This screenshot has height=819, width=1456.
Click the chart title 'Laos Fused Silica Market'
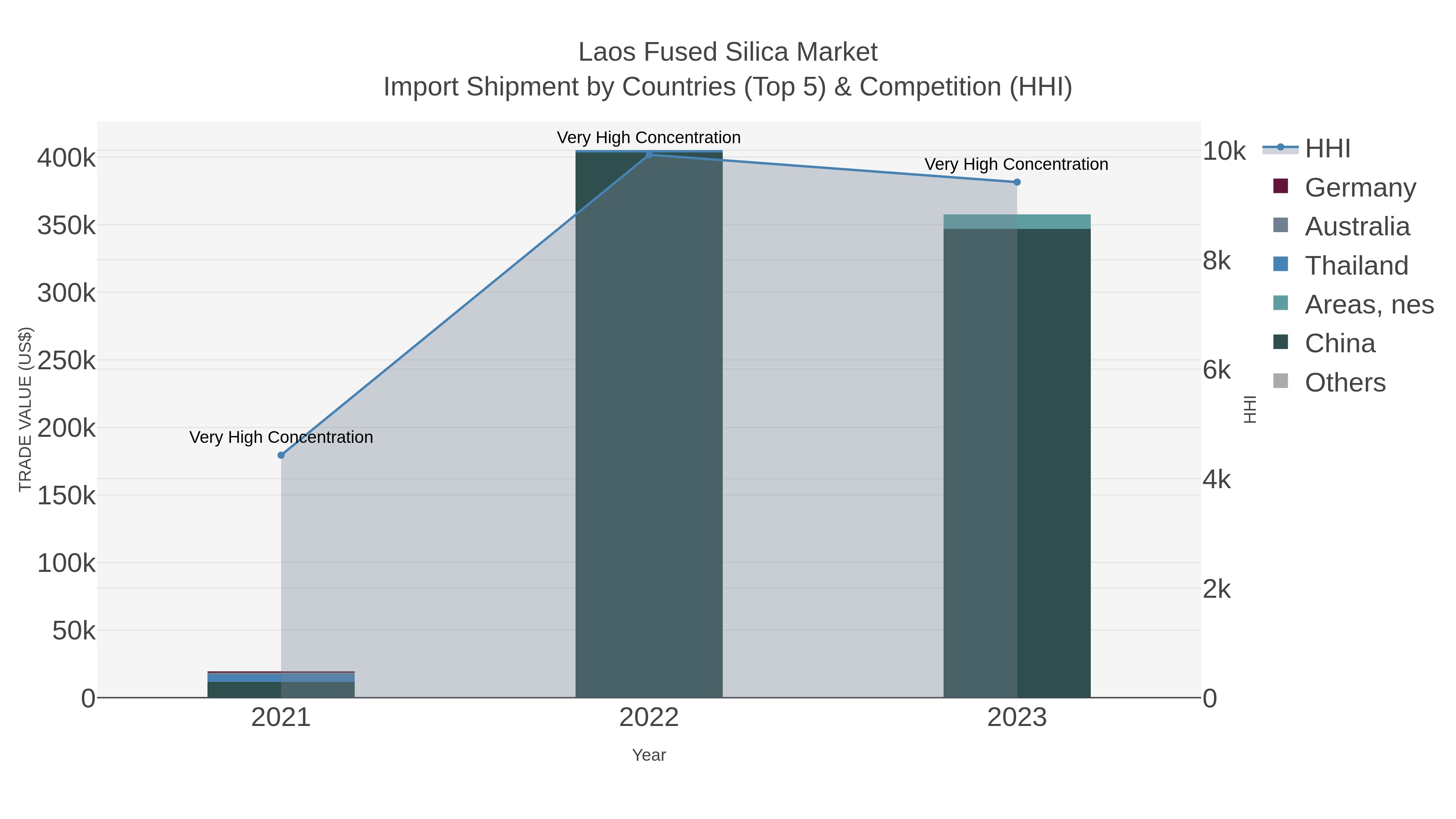click(x=728, y=52)
